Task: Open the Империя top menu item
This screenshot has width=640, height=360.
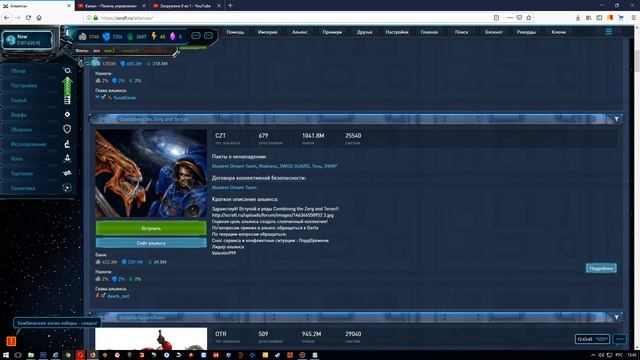Action: coord(268,32)
